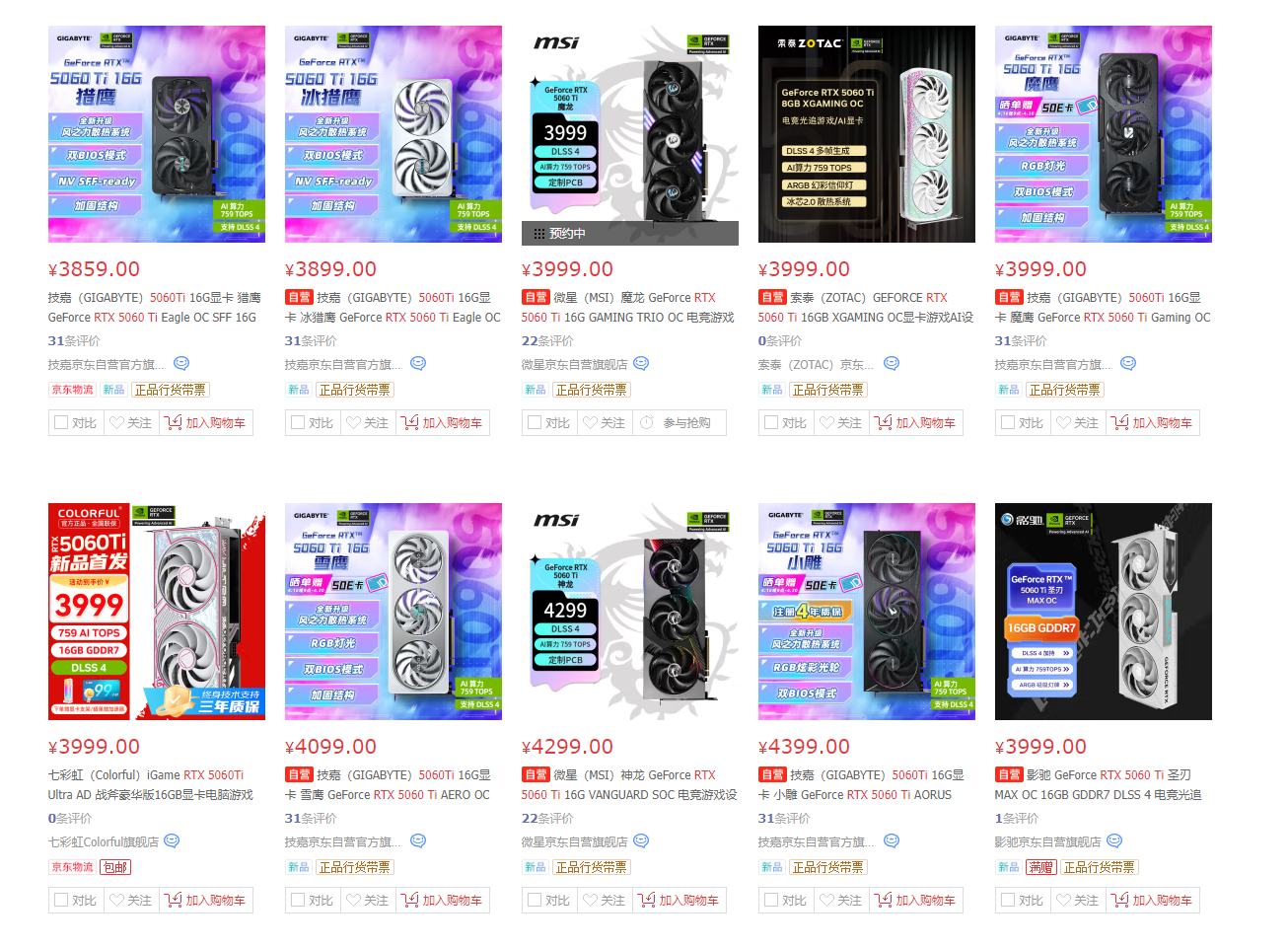This screenshot has width=1288, height=948.
Task: Click 加入购物车 cart button for ZOTAC XGAMING card
Action: 915,422
